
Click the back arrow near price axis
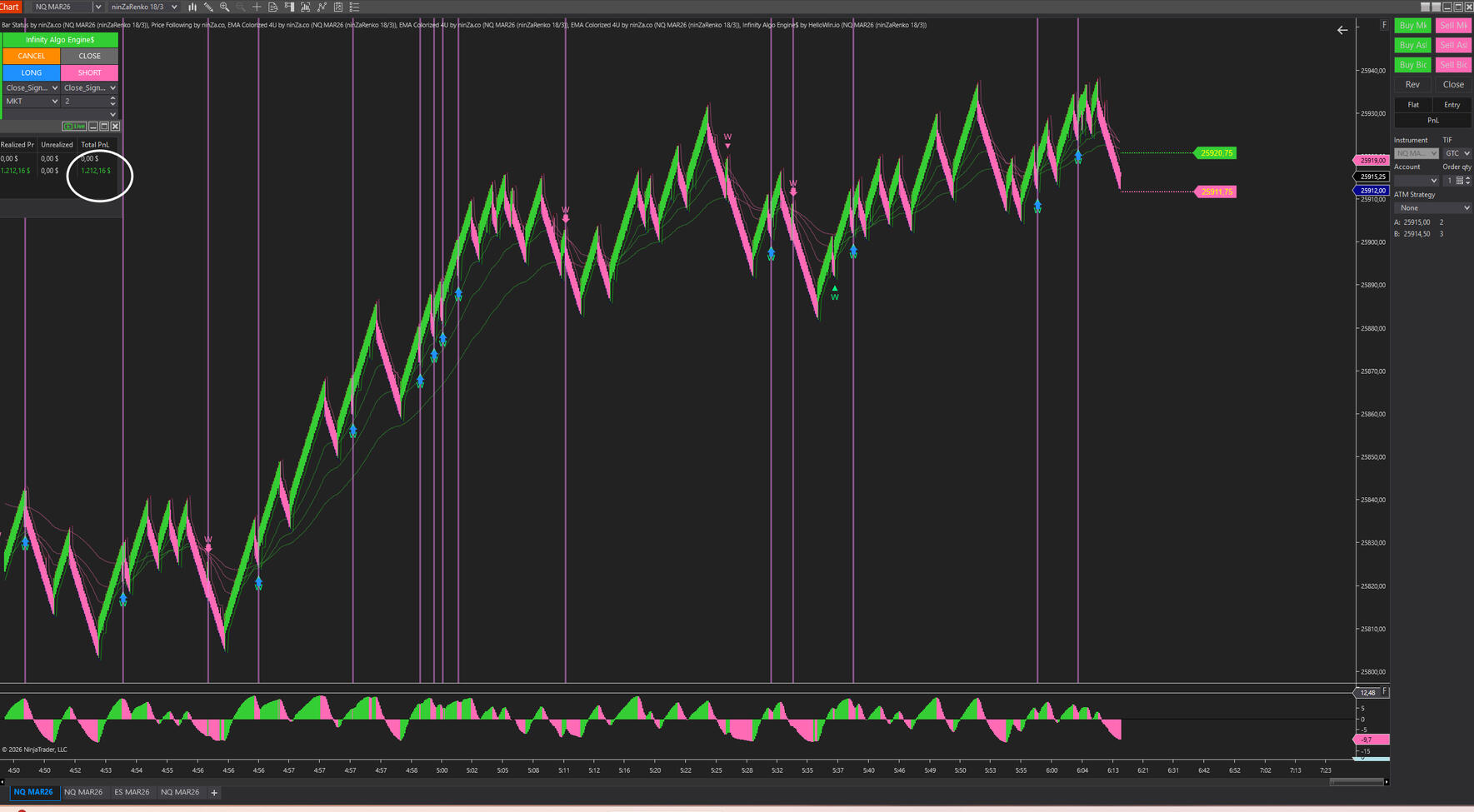click(x=1342, y=30)
